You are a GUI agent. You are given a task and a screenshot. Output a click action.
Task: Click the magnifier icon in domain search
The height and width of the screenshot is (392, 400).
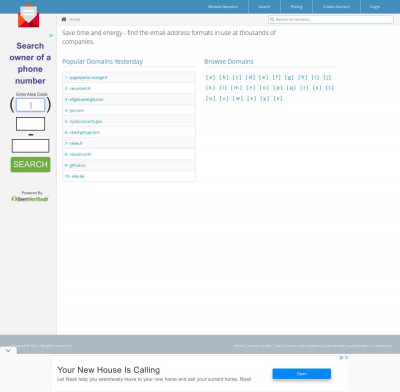pos(272,20)
